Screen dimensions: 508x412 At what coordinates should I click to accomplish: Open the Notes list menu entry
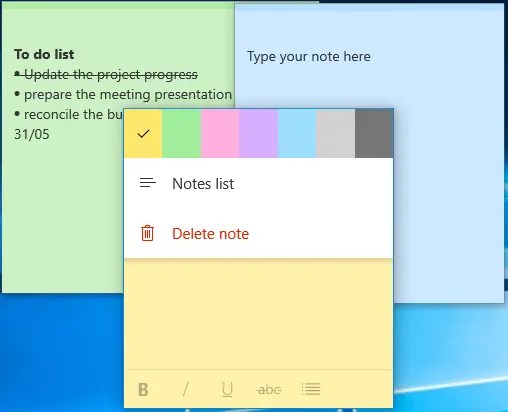[x=259, y=183]
